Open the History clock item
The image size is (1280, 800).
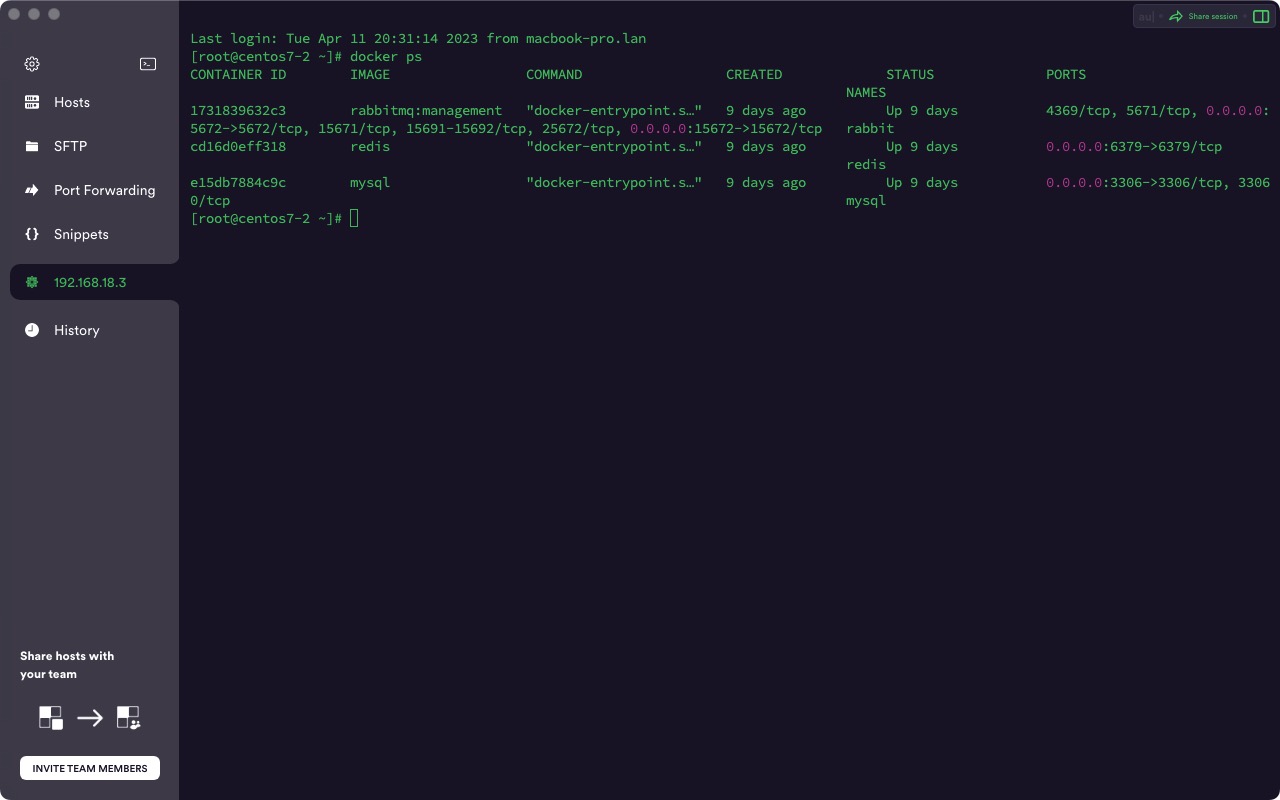[32, 330]
